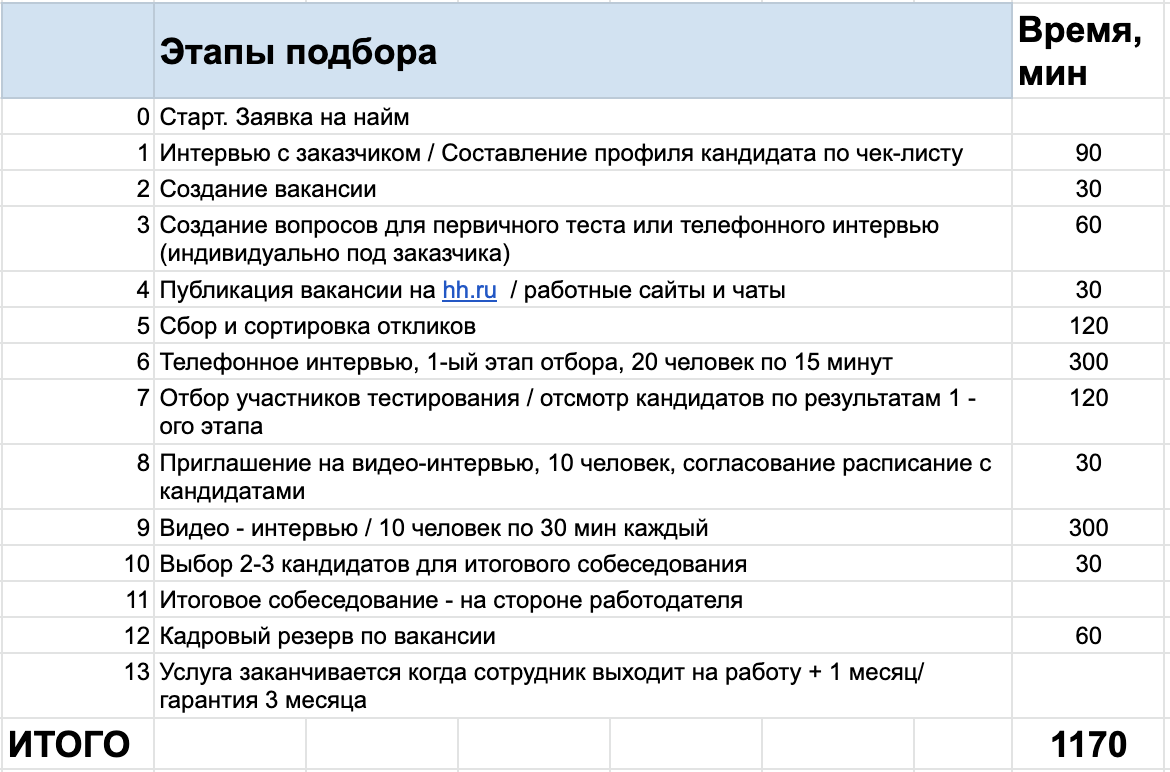Select the 'Этапы подбора' header cell

tap(298, 52)
